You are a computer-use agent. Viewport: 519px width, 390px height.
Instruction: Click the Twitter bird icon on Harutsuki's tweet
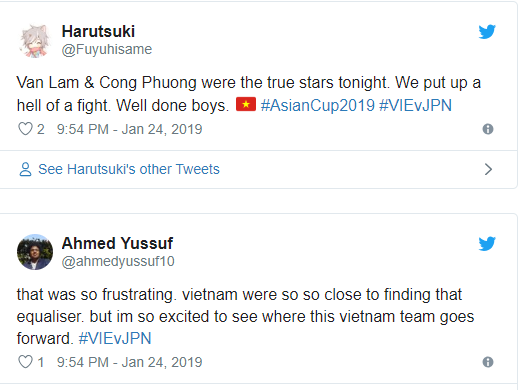point(487,32)
